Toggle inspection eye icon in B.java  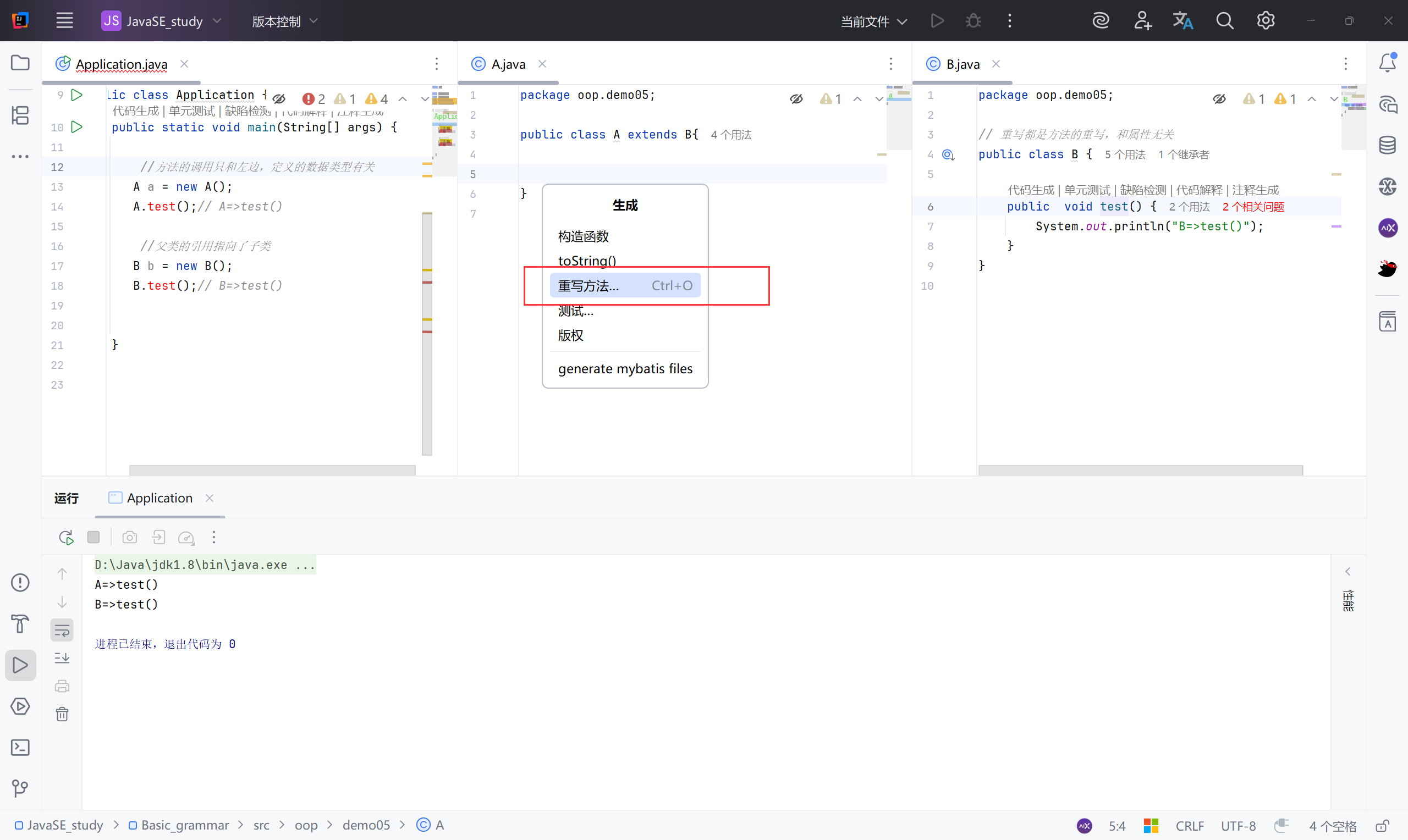pos(1219,99)
